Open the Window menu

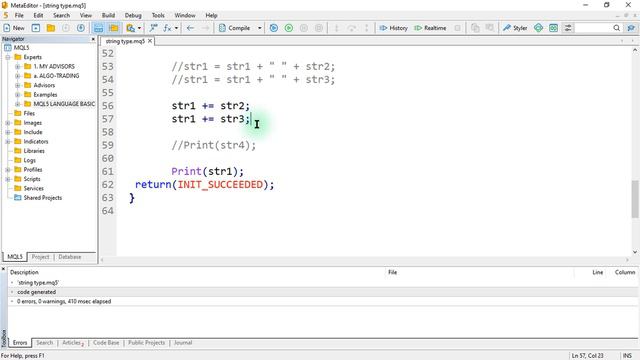click(185, 15)
